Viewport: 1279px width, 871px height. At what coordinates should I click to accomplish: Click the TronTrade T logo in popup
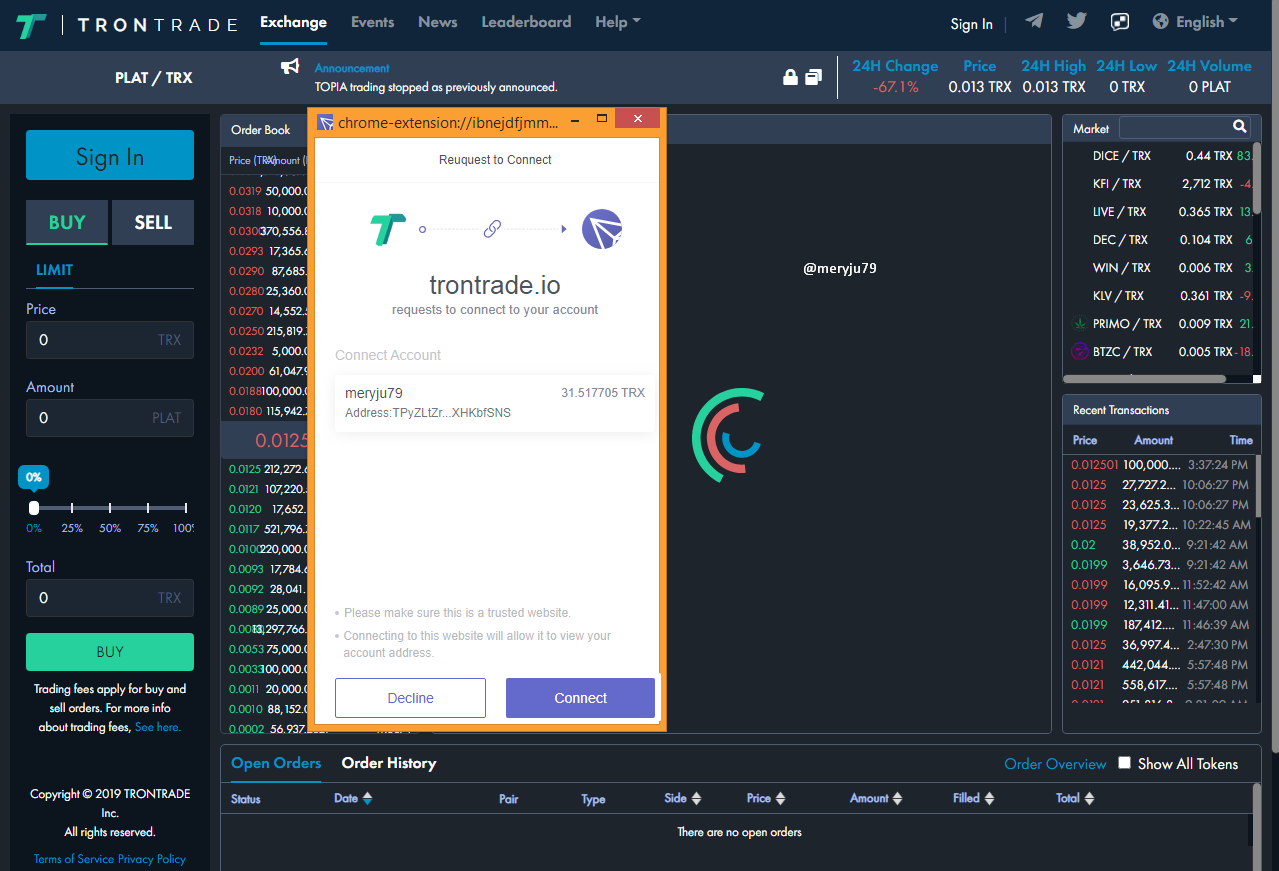click(x=388, y=229)
